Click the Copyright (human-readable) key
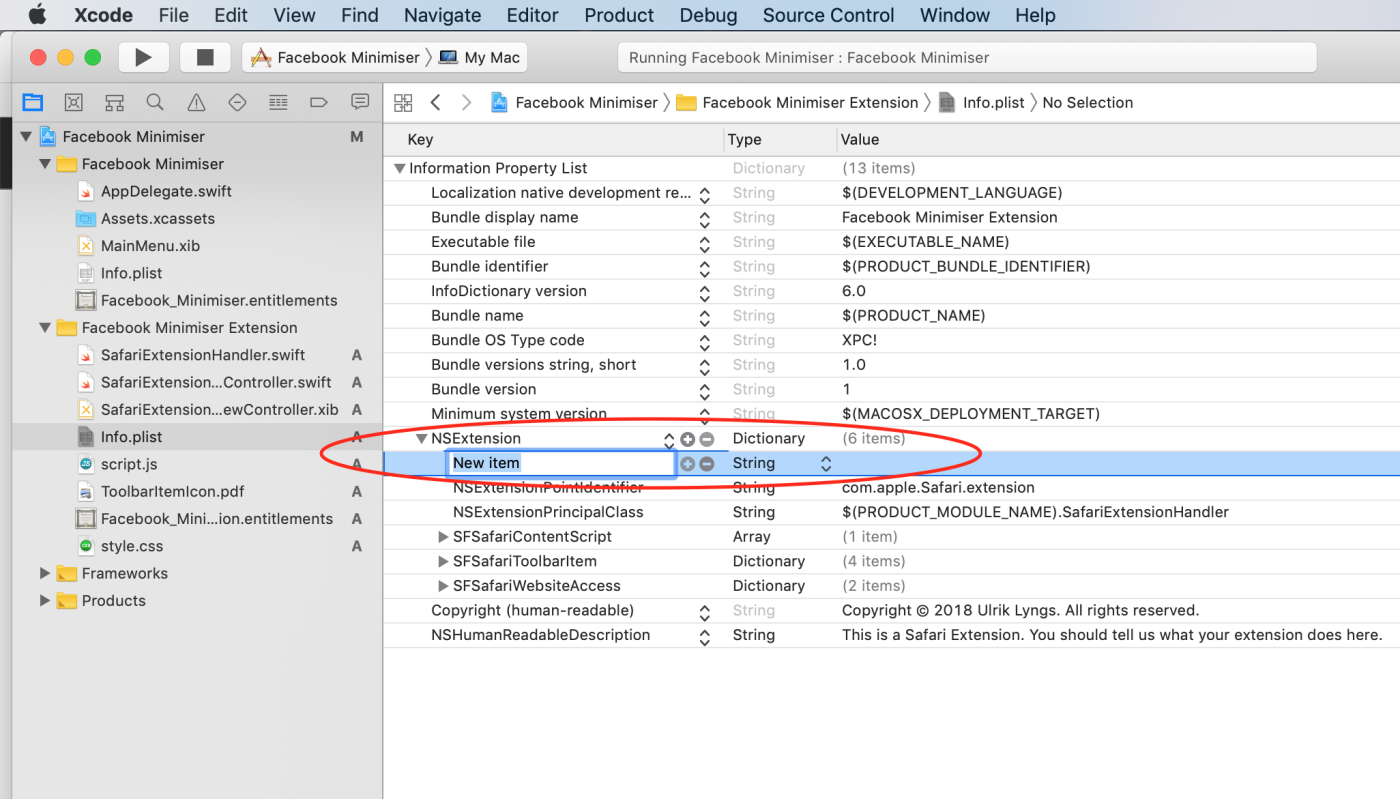Screen dimensions: 1400x799 533,610
